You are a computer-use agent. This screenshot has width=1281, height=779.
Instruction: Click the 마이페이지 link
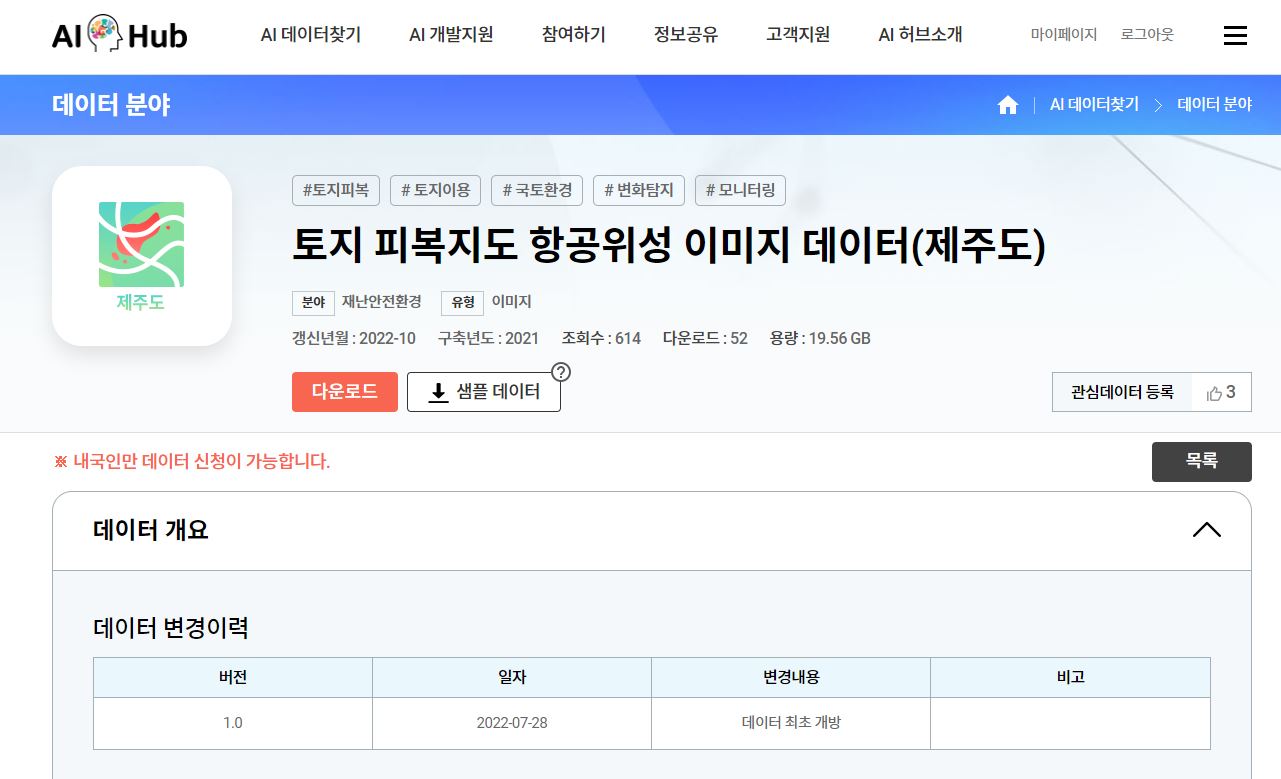[x=1063, y=35]
